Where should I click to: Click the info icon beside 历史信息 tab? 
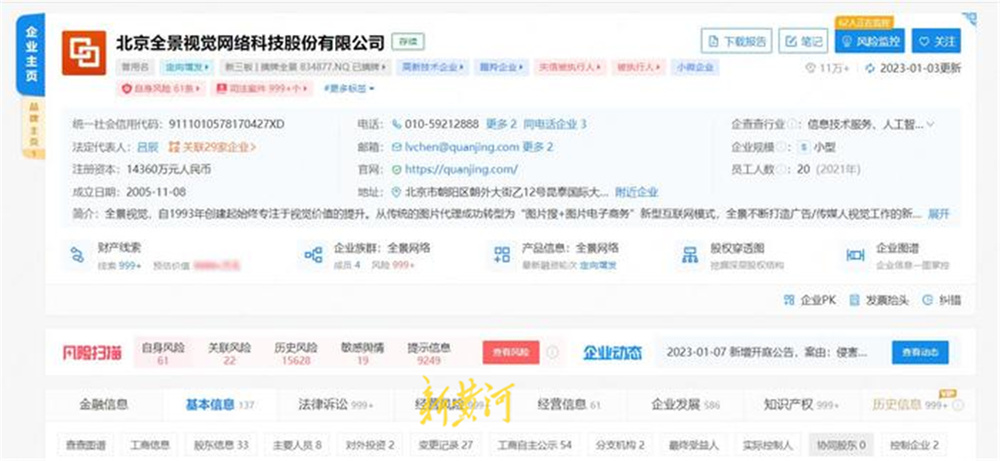tap(958, 405)
